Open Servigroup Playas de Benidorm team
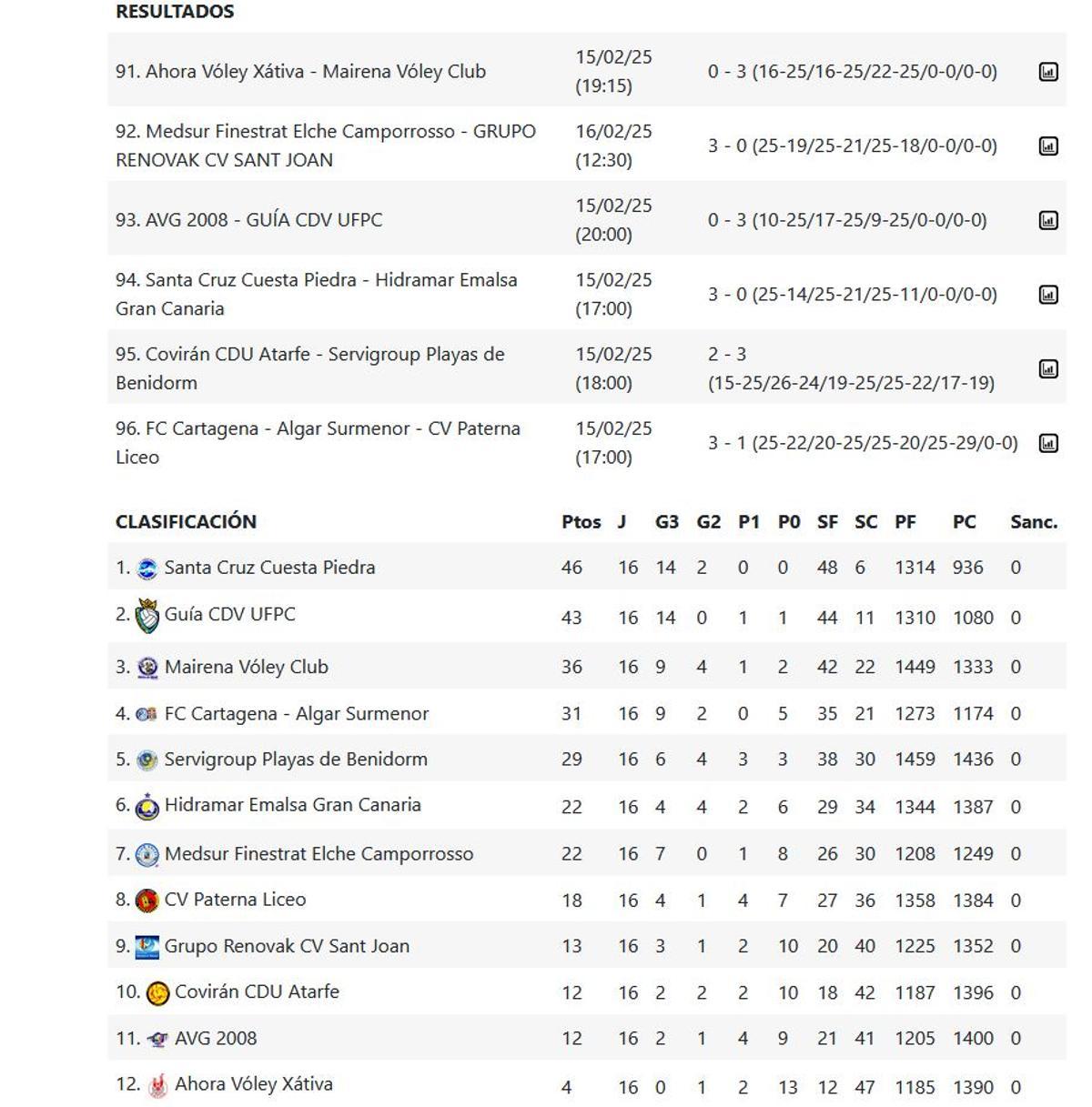1092x1107 pixels. coord(296,760)
